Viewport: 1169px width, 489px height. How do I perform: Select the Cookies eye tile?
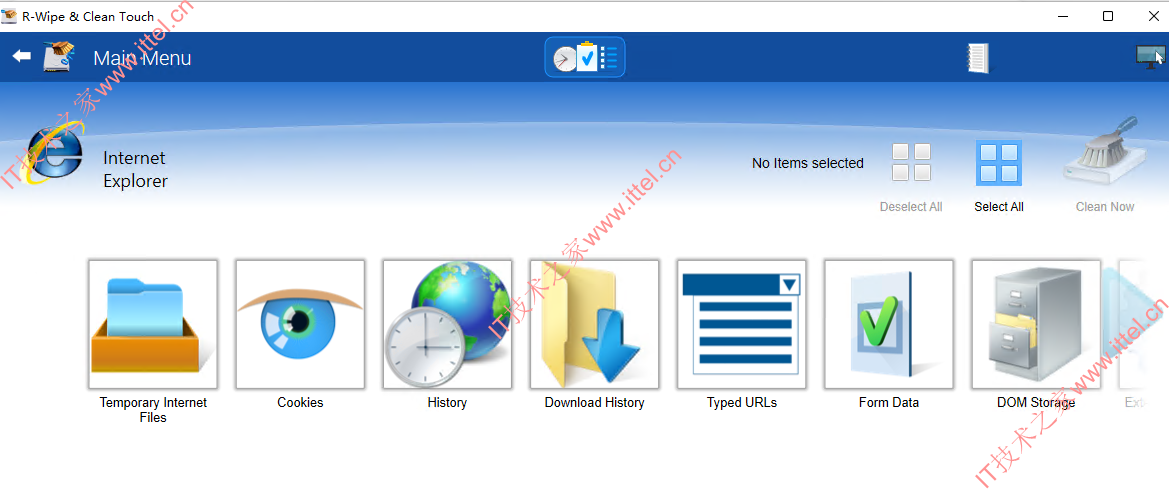tap(300, 324)
